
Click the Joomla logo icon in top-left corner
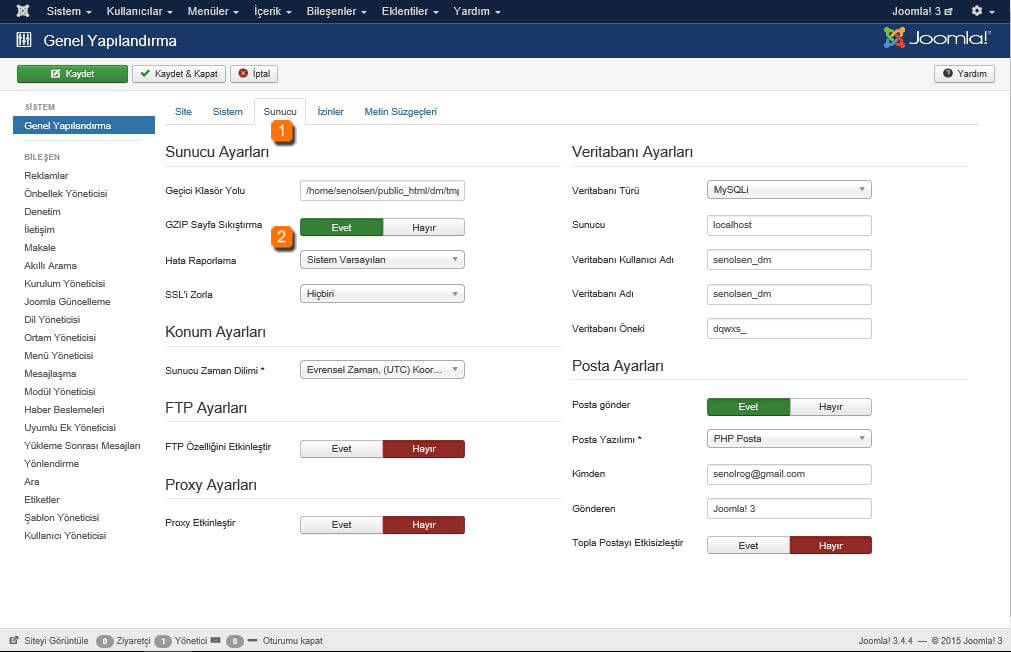tap(22, 11)
